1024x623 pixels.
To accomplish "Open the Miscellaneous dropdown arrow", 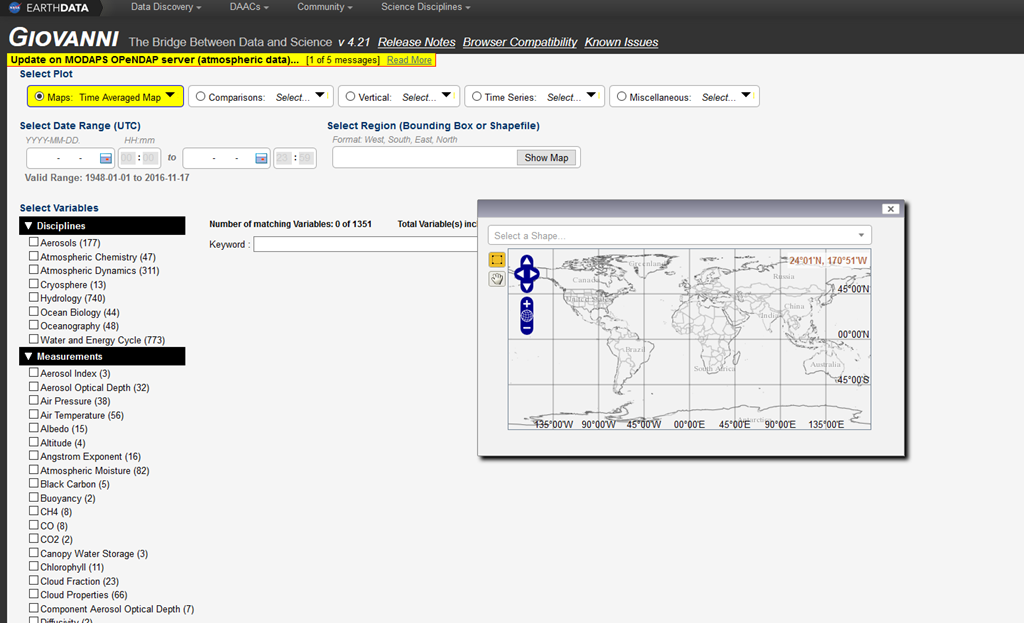I will [x=746, y=95].
